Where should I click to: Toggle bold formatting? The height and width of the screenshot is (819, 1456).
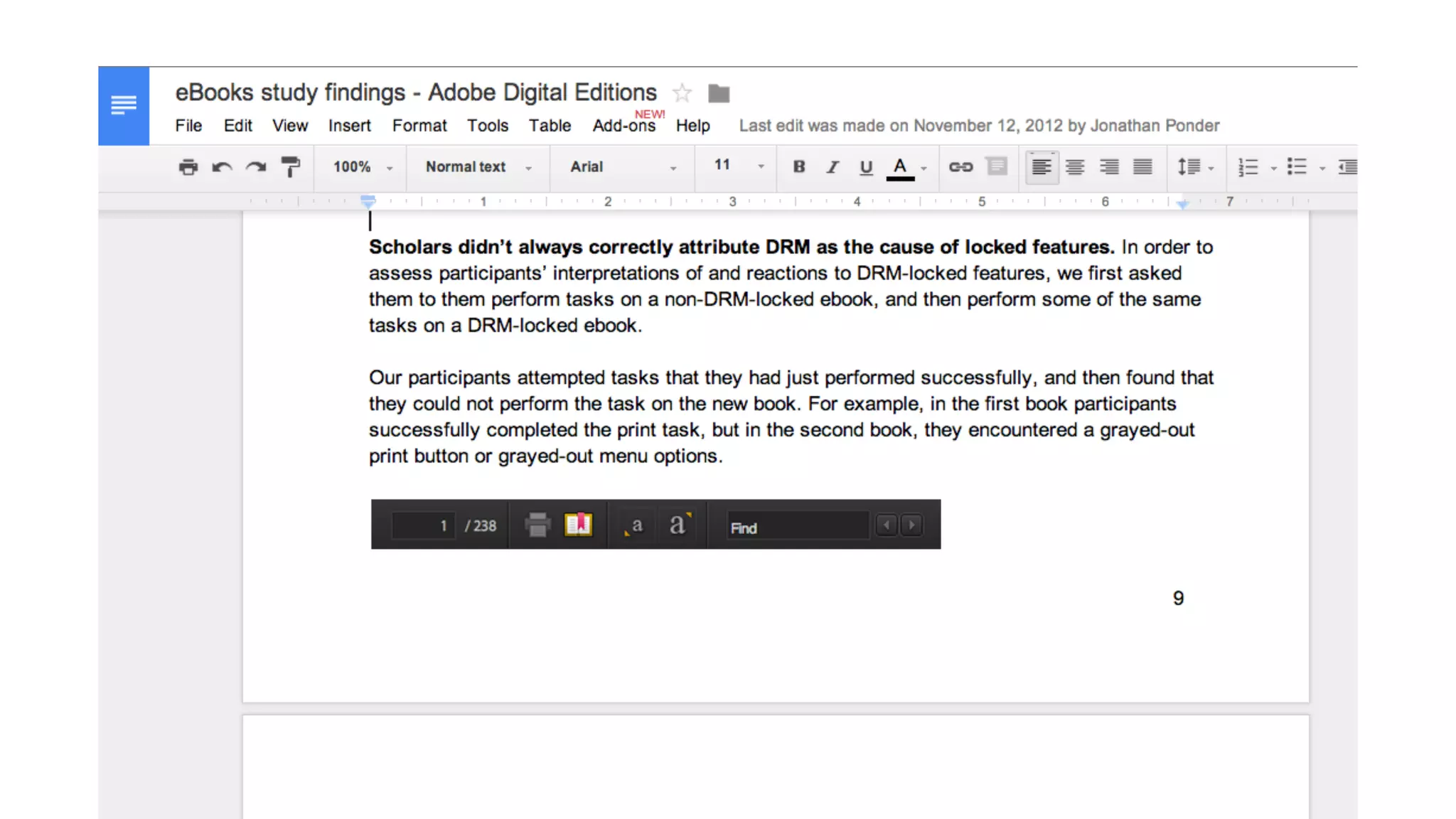click(x=799, y=167)
